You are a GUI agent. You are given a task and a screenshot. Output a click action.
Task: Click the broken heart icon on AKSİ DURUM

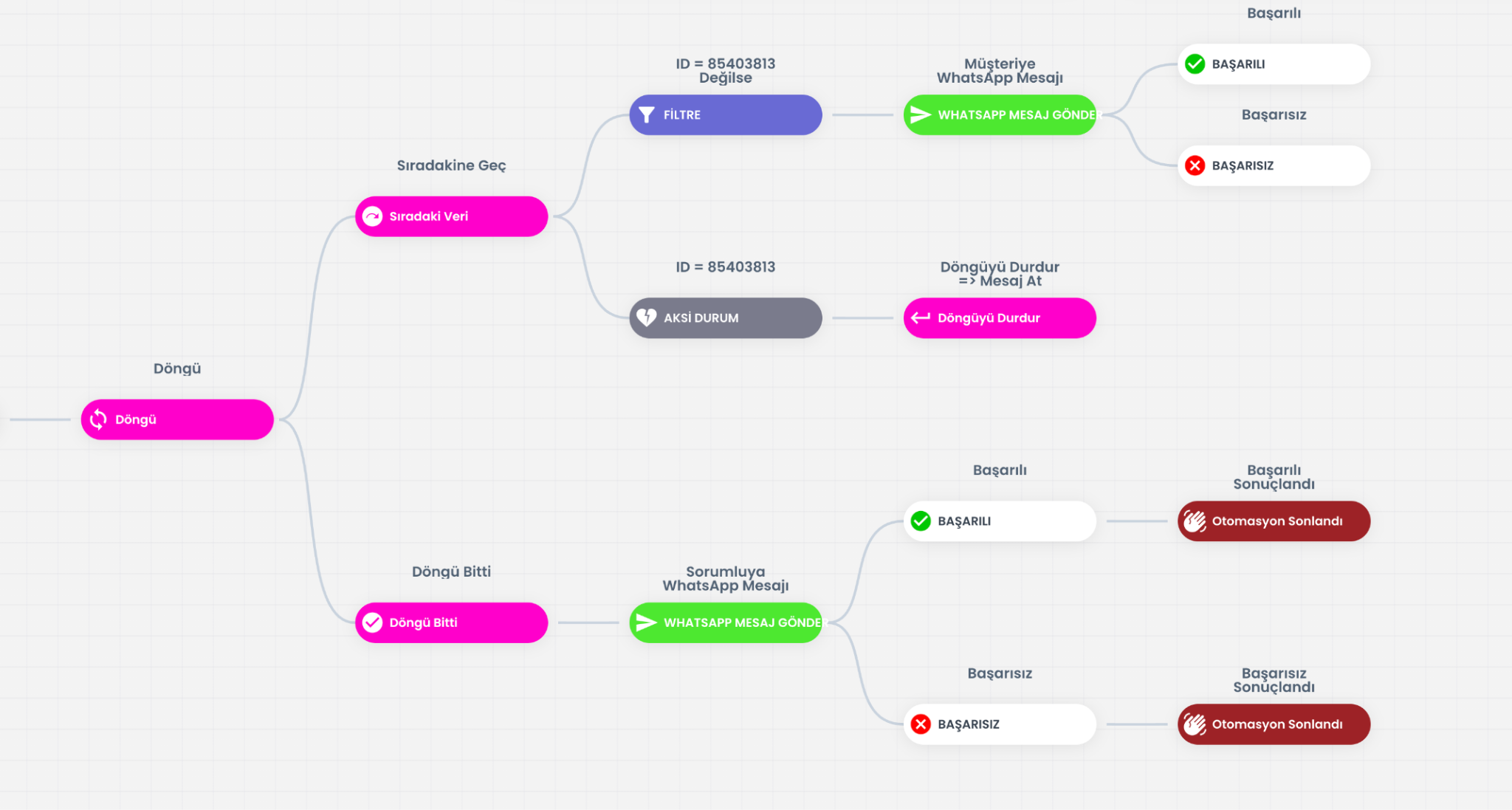click(647, 318)
